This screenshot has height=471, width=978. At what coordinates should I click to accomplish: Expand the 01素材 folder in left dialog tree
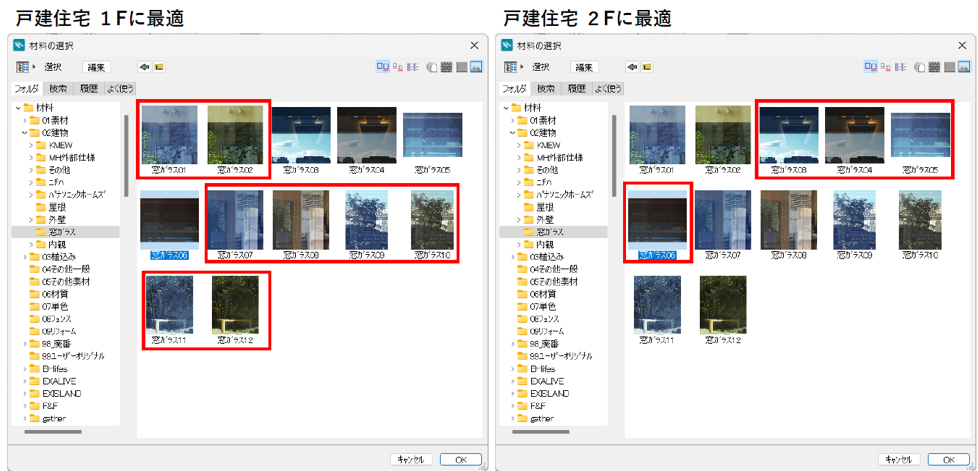24,120
